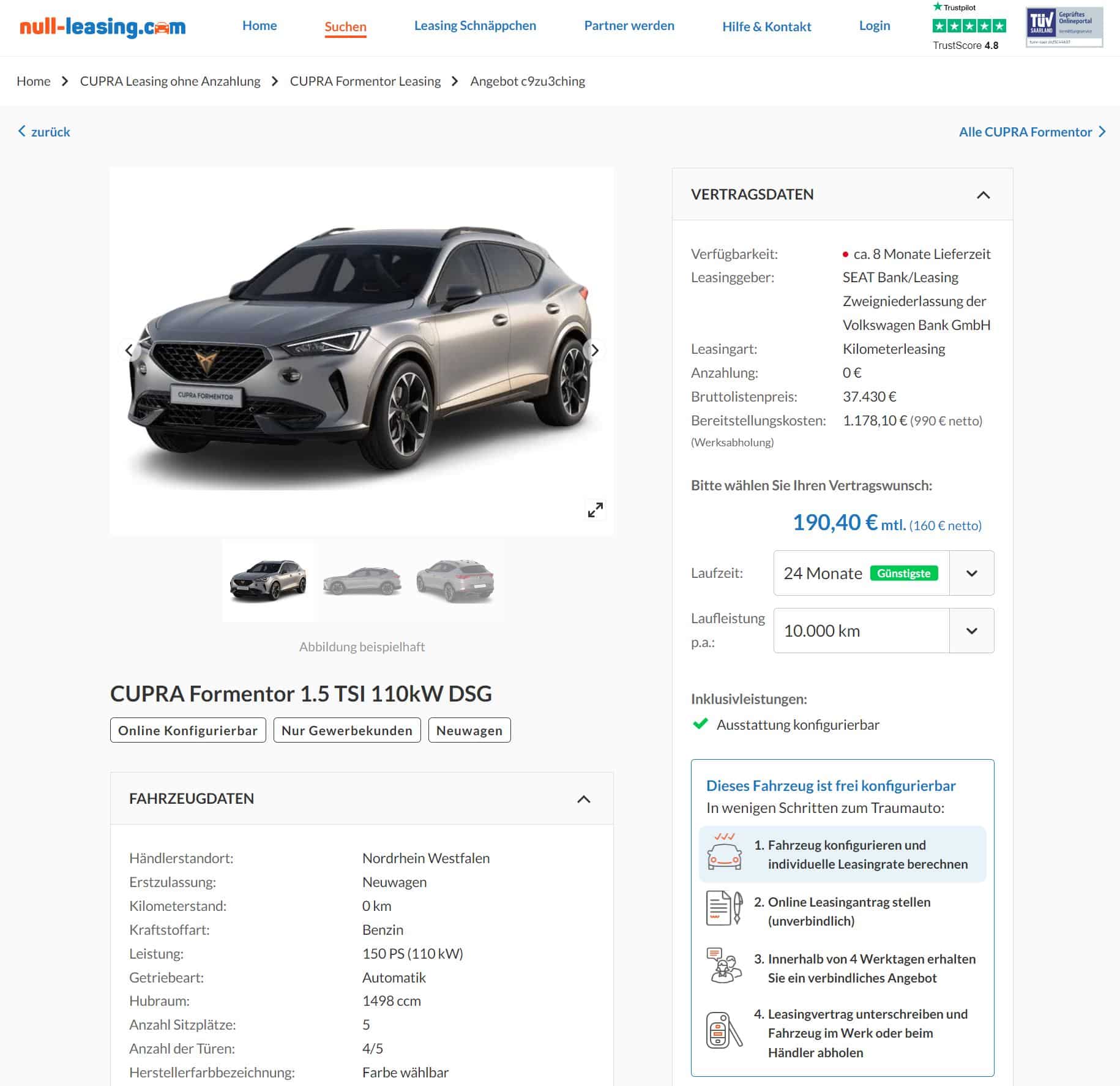Open the TÜV Saarland certification badge
Image resolution: width=1120 pixels, height=1086 pixels.
pyautogui.click(x=1064, y=27)
